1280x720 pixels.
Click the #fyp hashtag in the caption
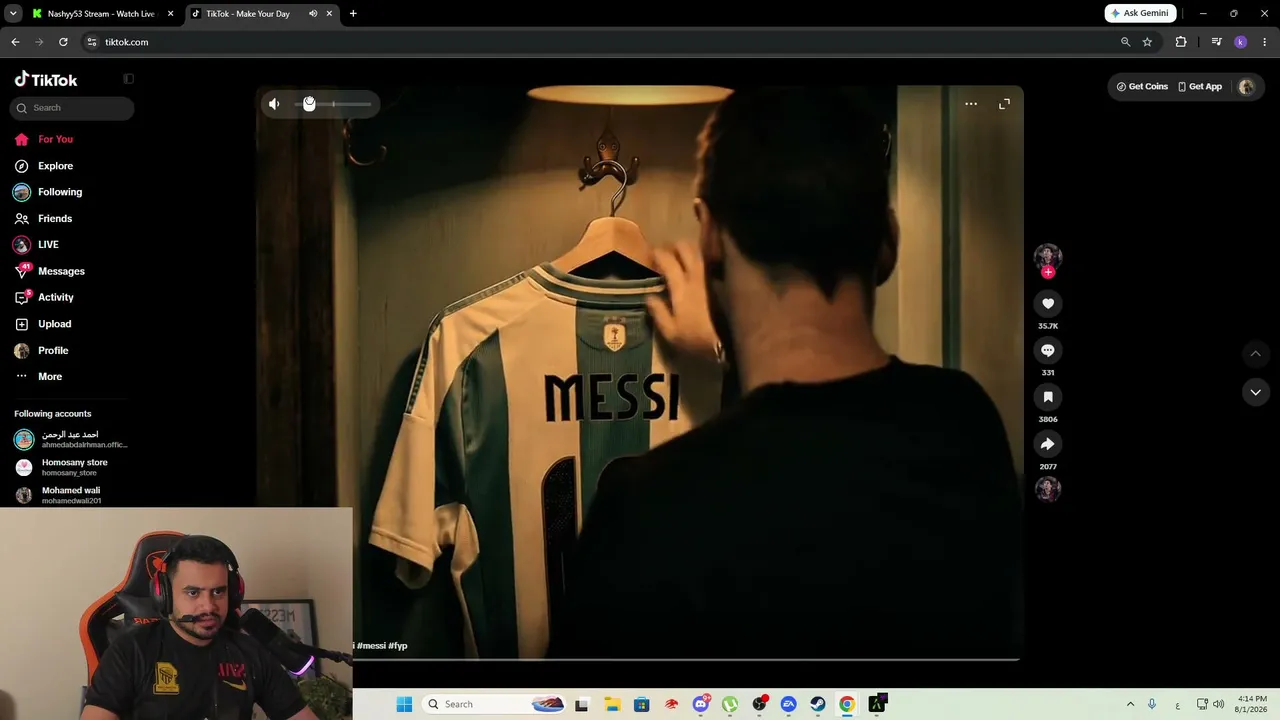click(398, 646)
